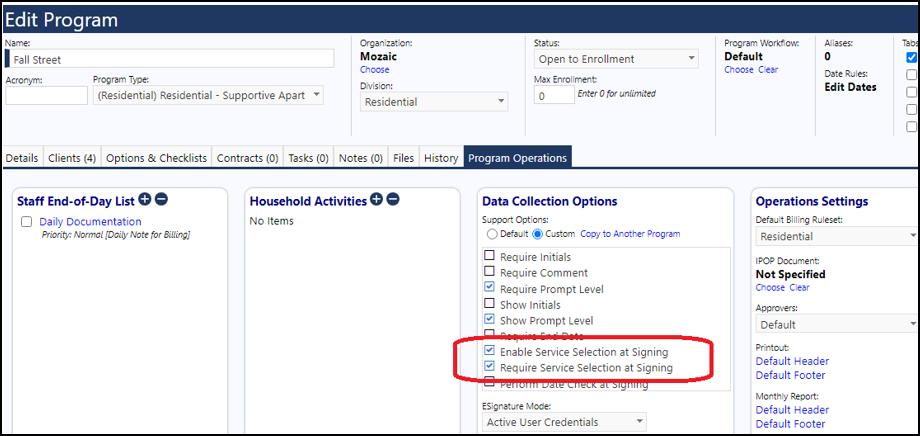Screen dimensions: 920x436
Task: Focus the Name field Fall Street
Action: click(x=170, y=59)
